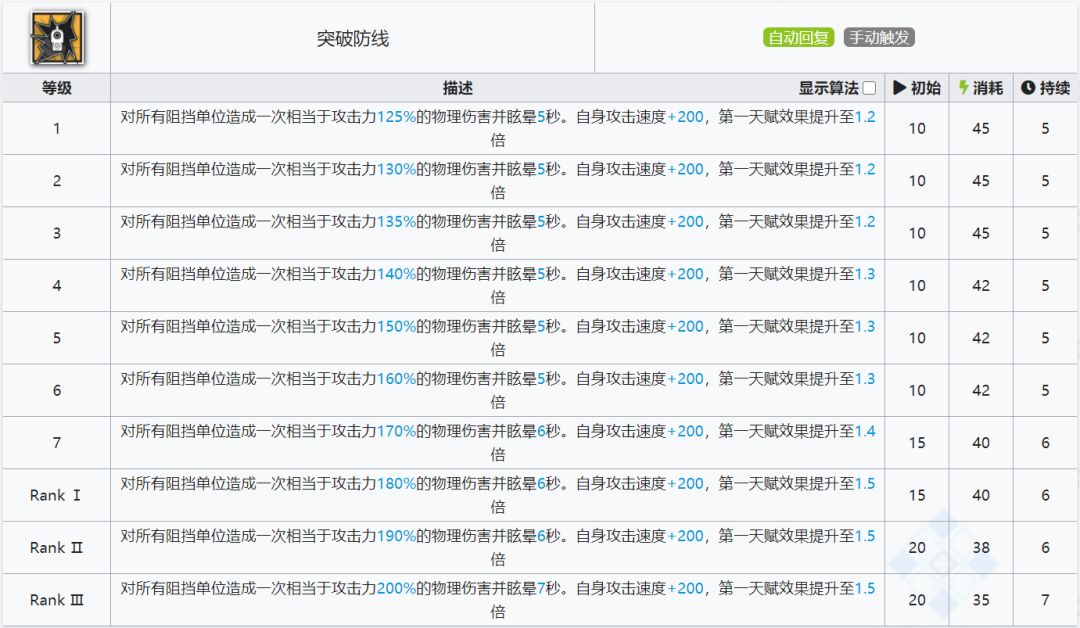Screen dimensions: 1080x628
Task: Click the green lightning icon beside 消耗
Action: coord(963,88)
